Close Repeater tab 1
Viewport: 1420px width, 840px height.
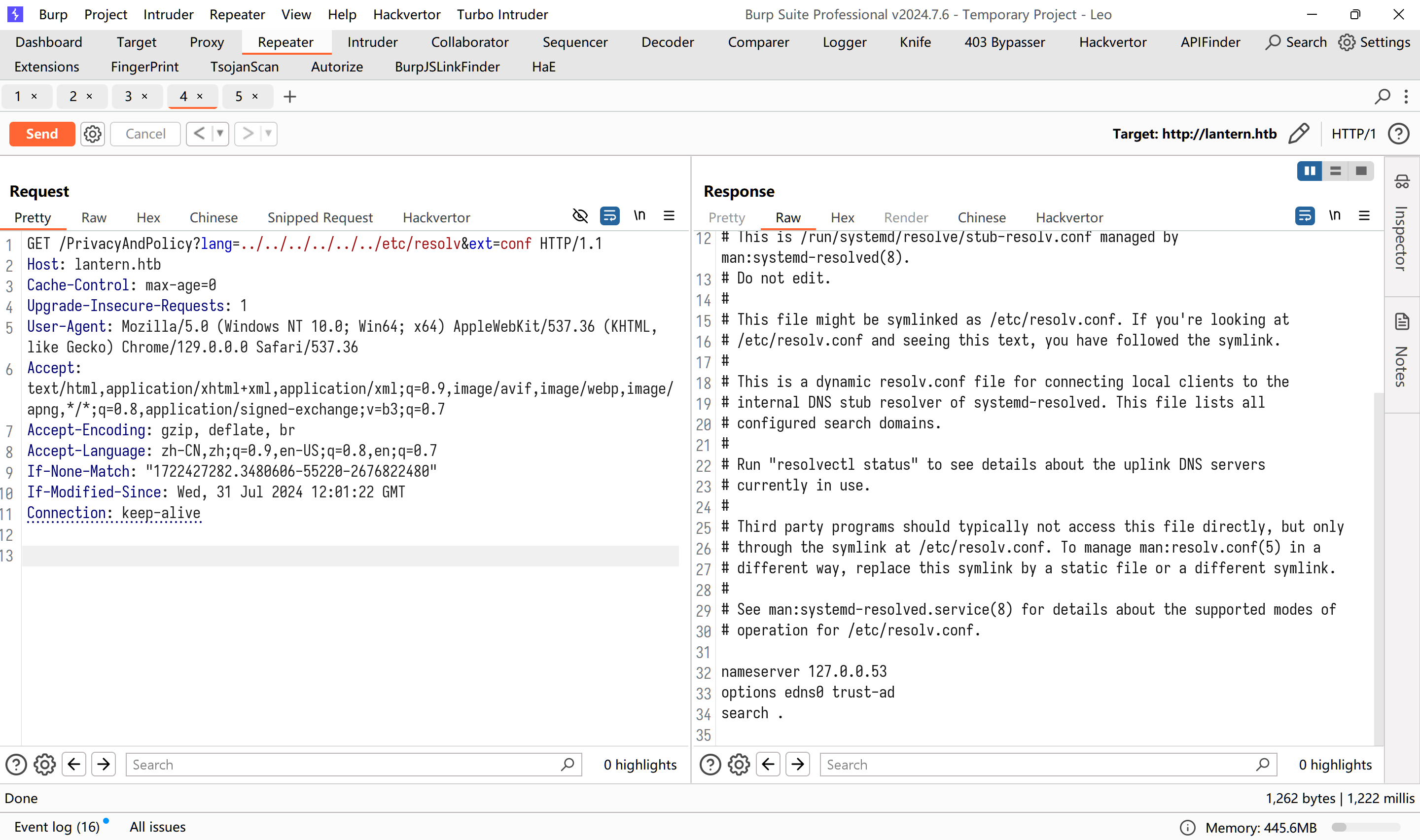(x=34, y=96)
